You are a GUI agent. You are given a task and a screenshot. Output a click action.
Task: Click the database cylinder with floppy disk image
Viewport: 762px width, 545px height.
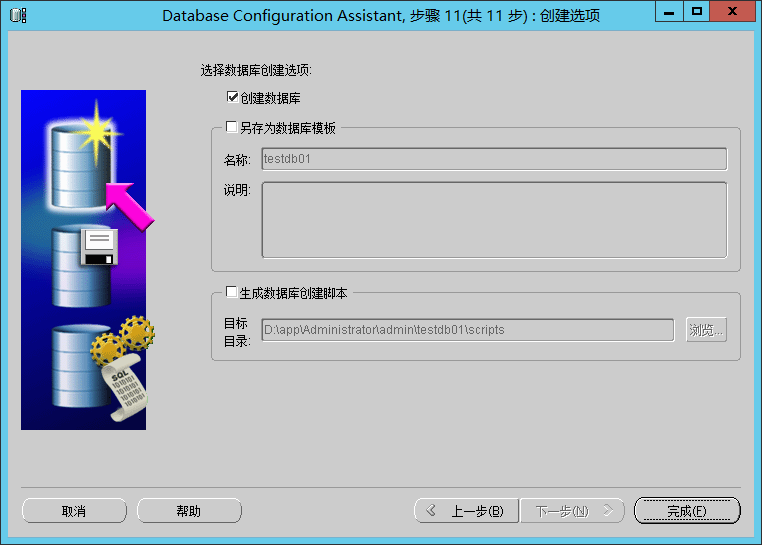click(85, 266)
